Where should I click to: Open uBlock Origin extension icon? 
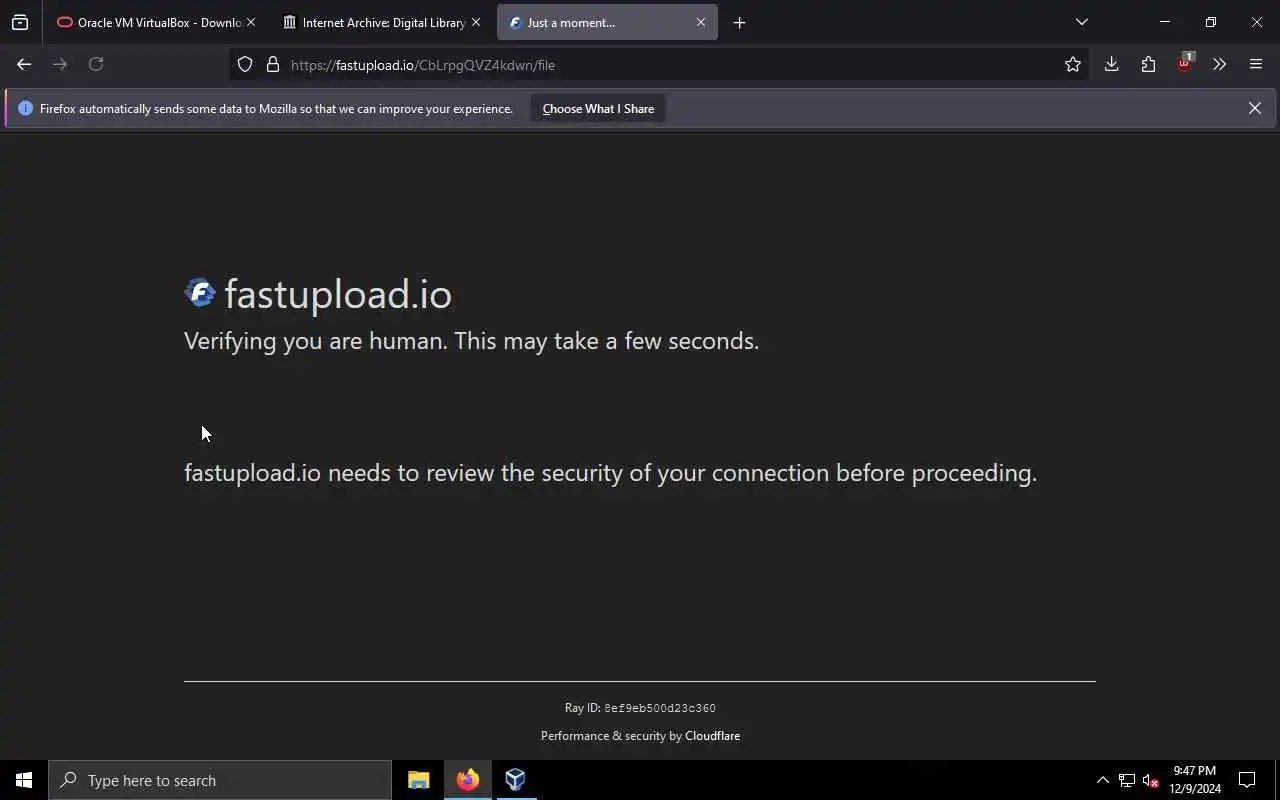[1184, 63]
